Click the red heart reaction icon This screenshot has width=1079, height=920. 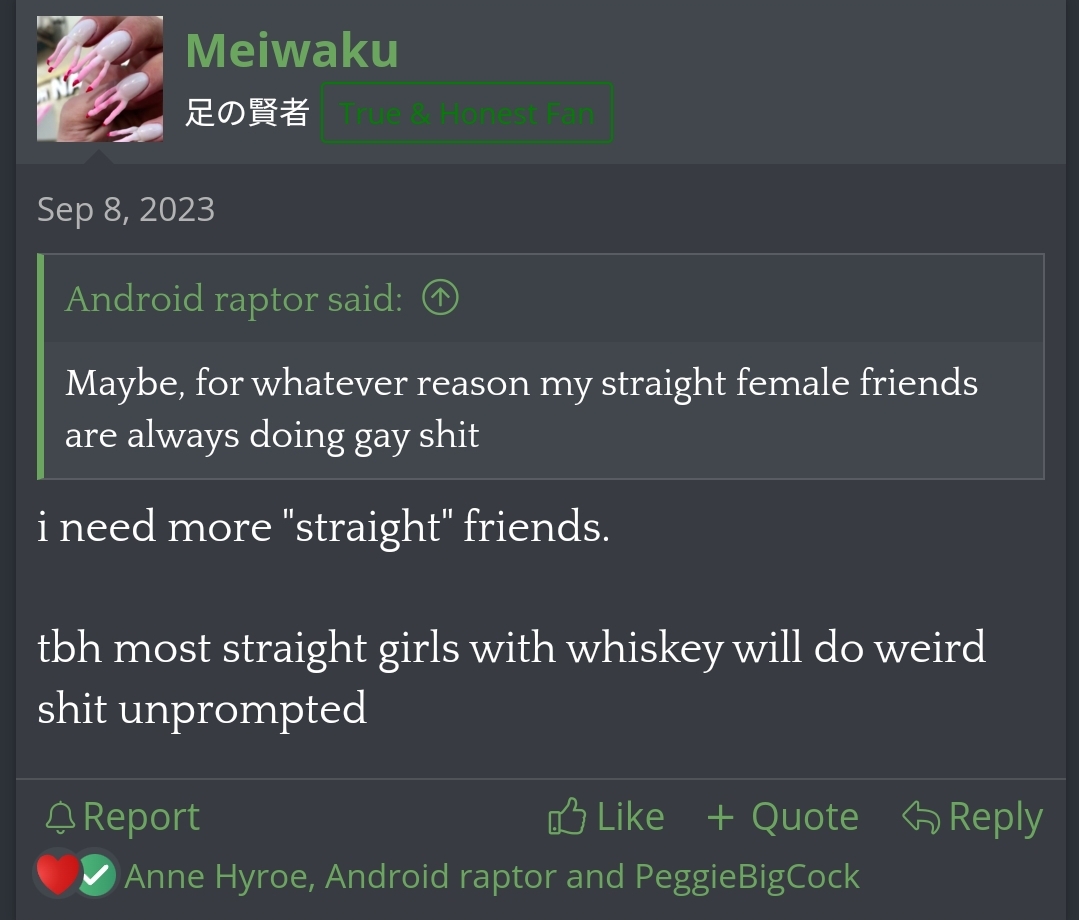point(57,876)
